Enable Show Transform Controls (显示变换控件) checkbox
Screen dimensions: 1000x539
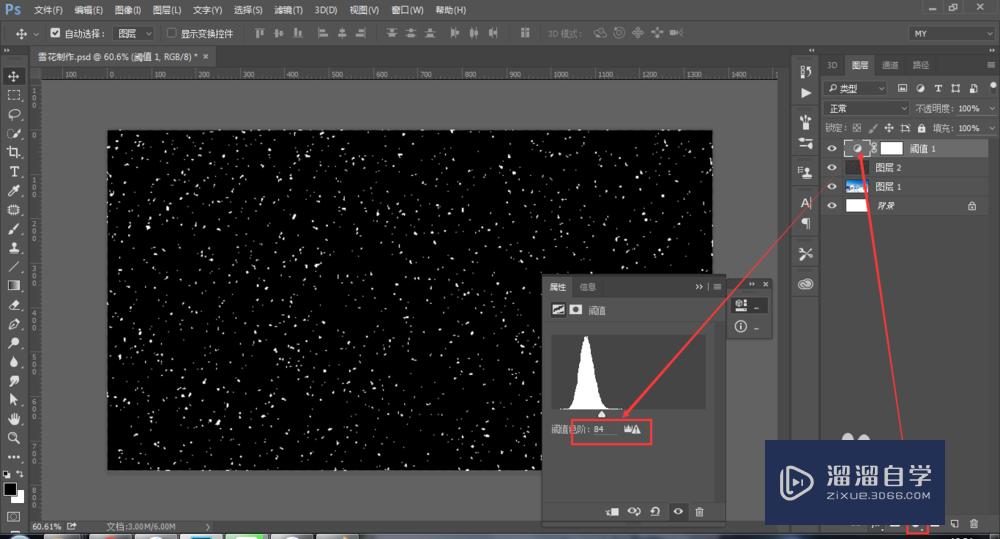[171, 33]
